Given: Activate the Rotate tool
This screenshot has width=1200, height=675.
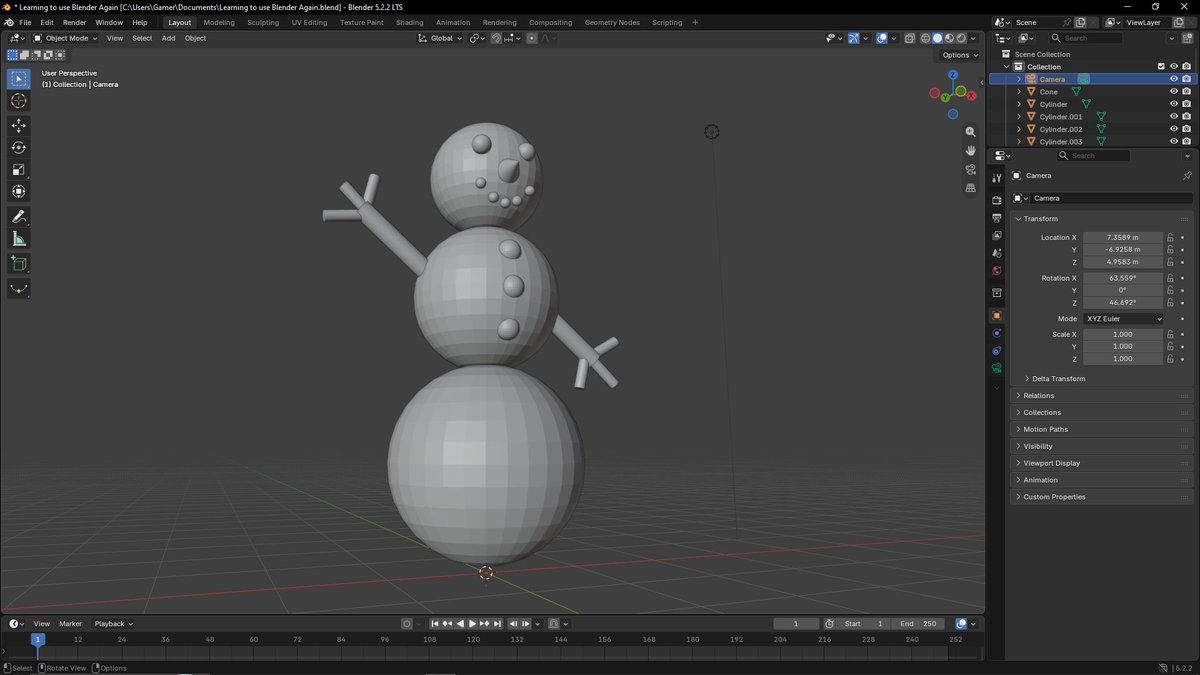Looking at the screenshot, I should click(19, 147).
